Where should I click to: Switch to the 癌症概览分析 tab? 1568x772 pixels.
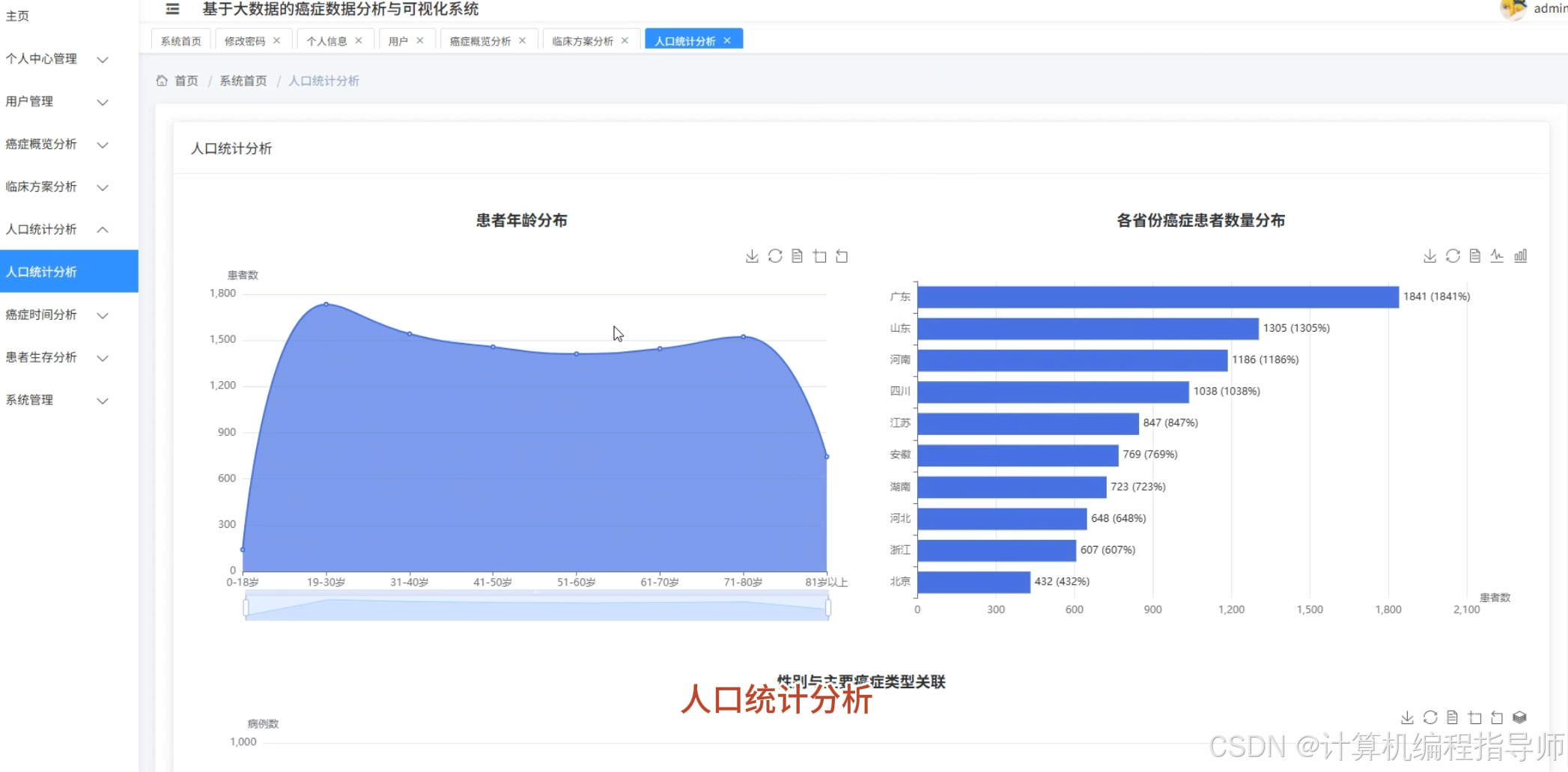pos(480,40)
